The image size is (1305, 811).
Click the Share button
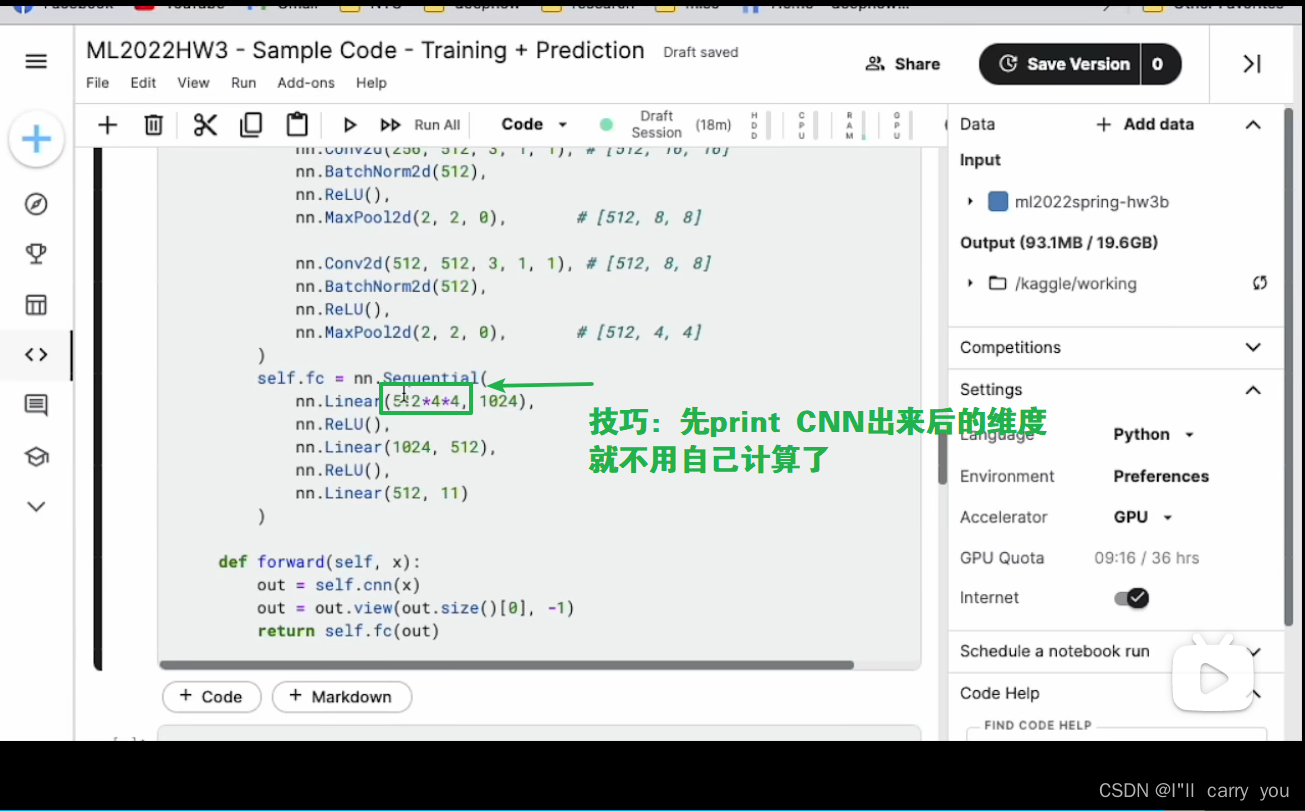click(902, 64)
